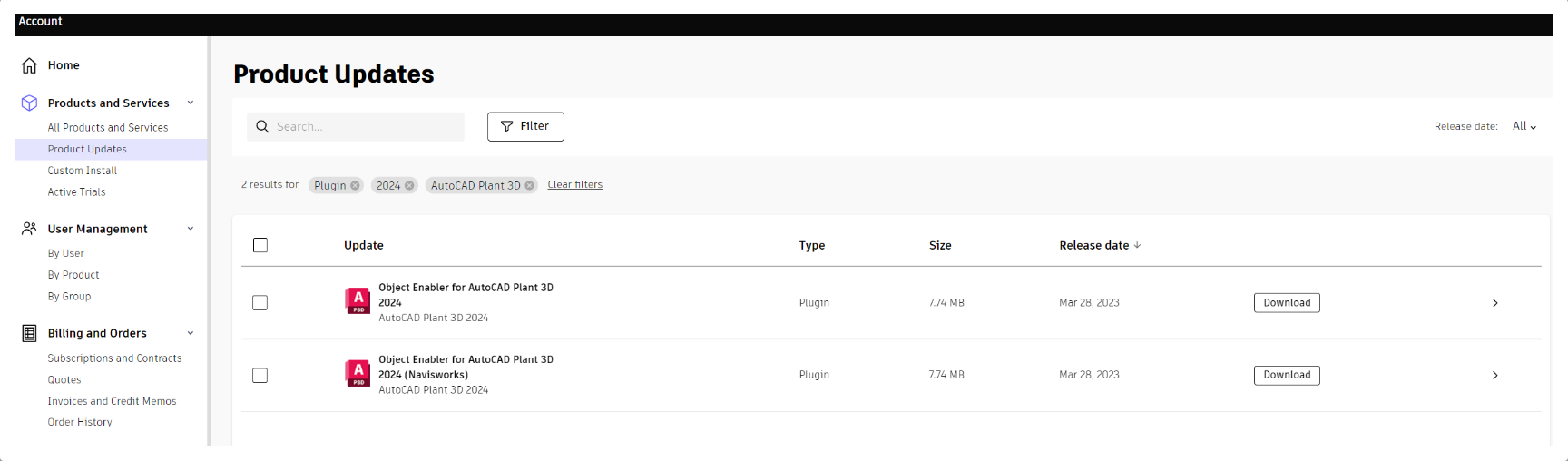Go to Subscriptions and Contracts

pyautogui.click(x=114, y=358)
